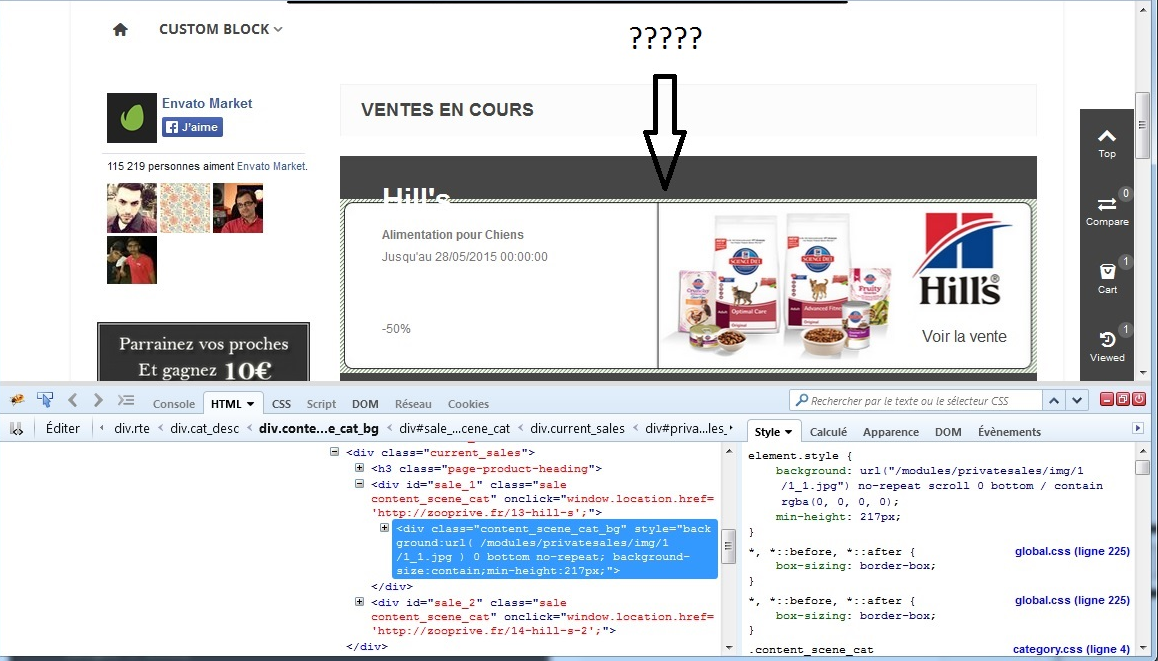Open the Script tab
The width and height of the screenshot is (1158, 661).
(321, 404)
